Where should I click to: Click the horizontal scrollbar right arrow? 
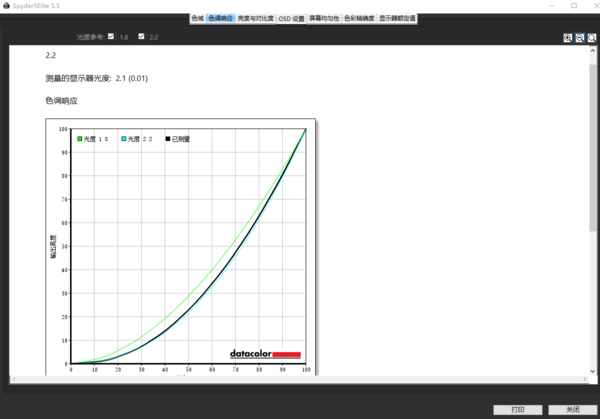(x=585, y=379)
